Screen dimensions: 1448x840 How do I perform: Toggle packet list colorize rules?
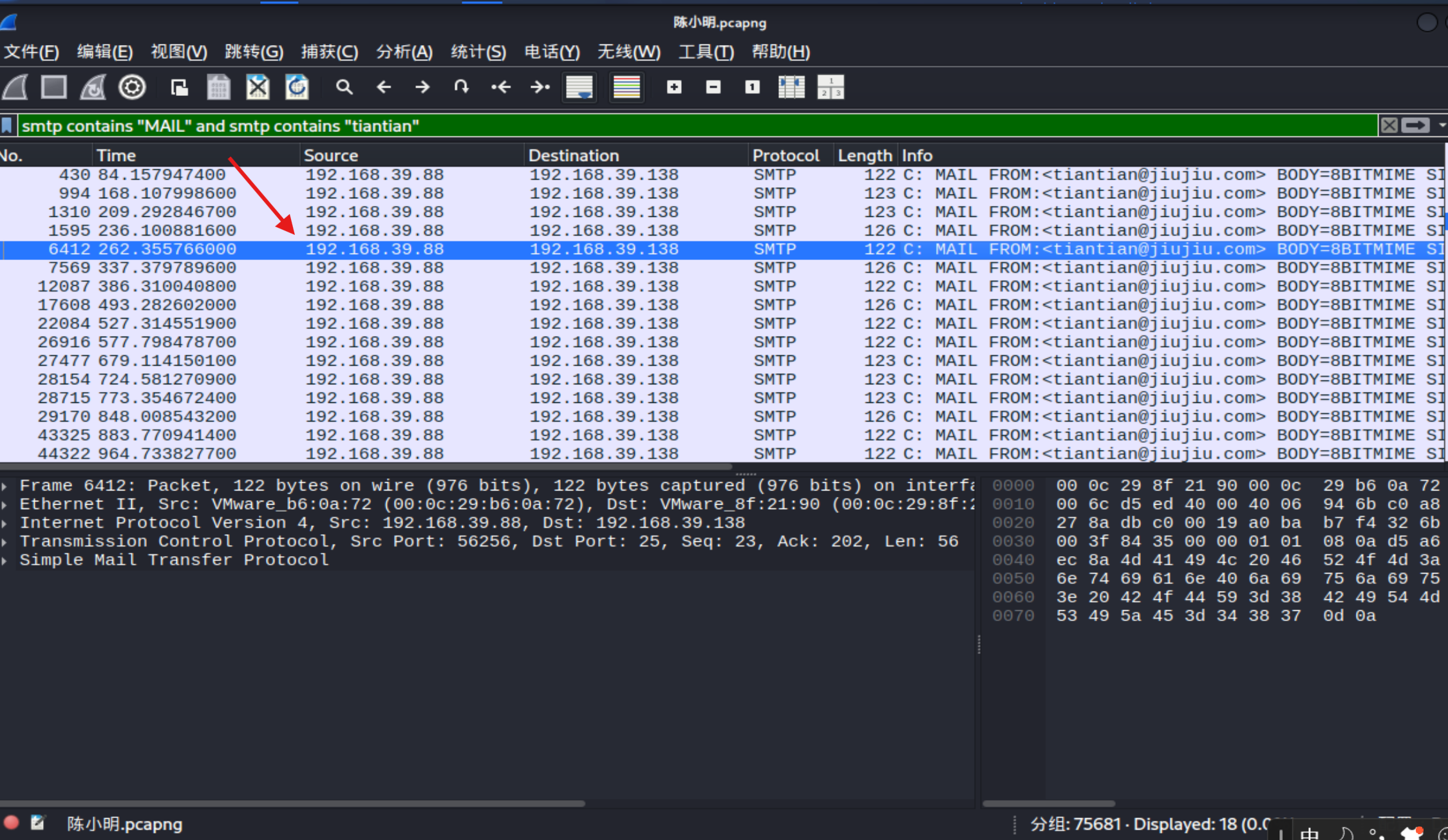pyautogui.click(x=626, y=87)
